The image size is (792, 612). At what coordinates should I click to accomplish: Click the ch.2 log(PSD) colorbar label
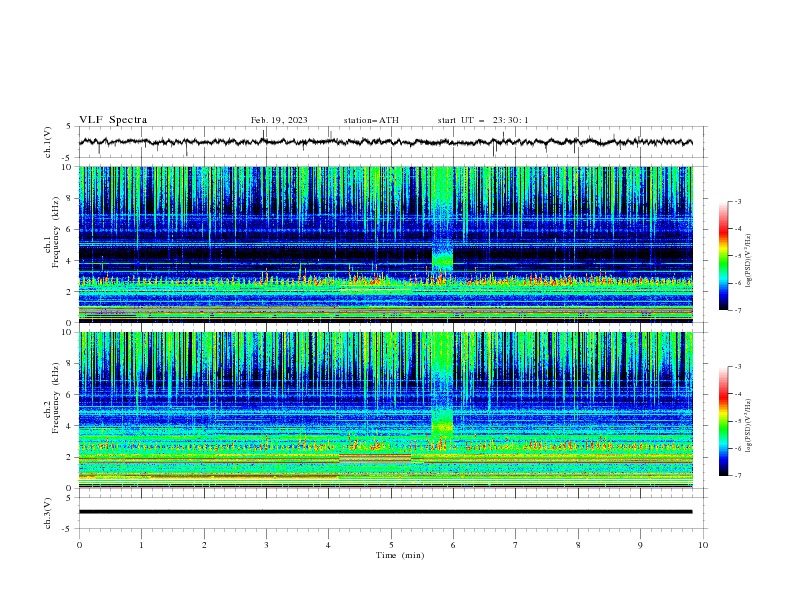pos(749,426)
